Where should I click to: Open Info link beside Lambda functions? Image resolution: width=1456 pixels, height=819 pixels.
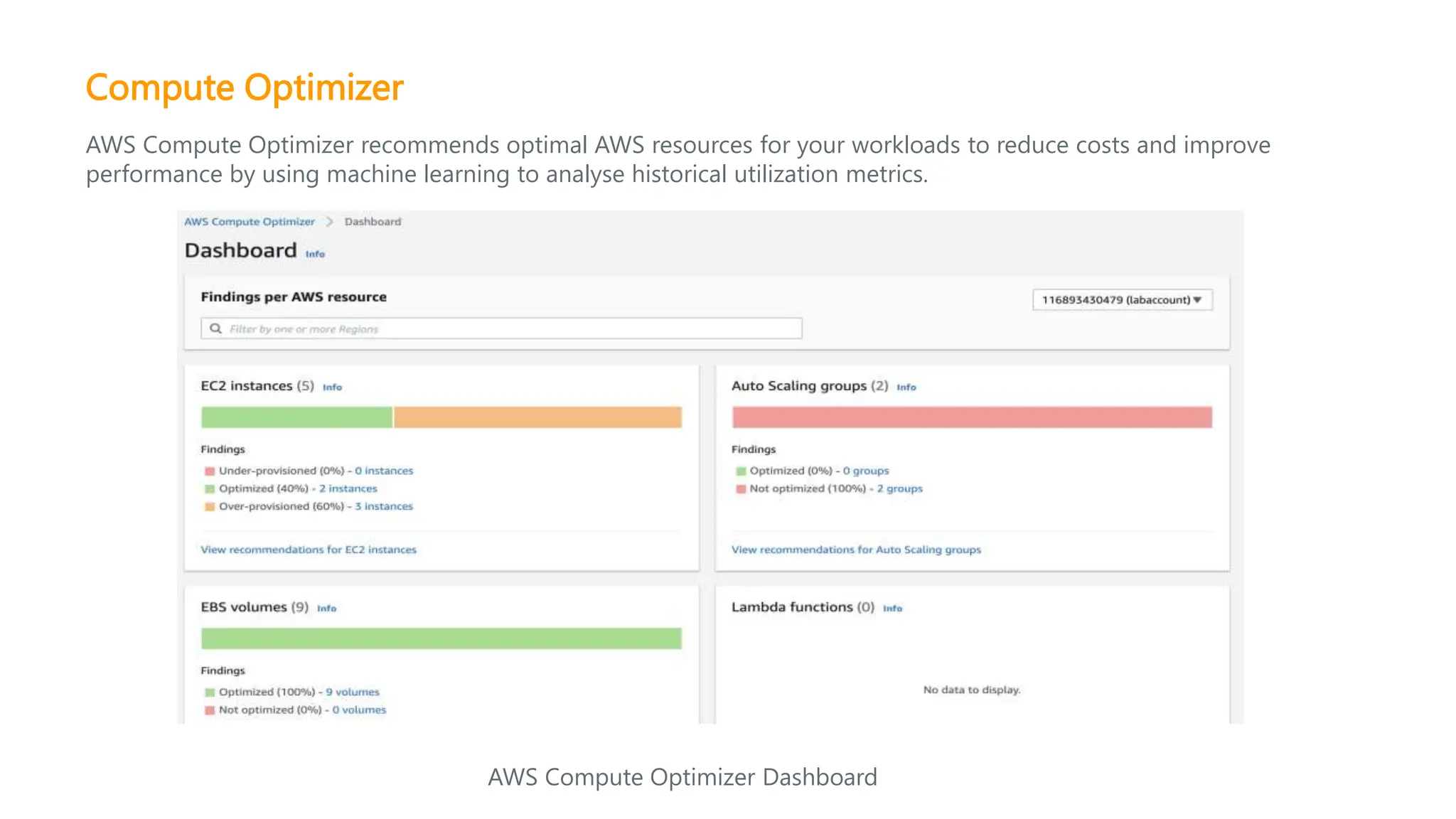click(x=892, y=609)
